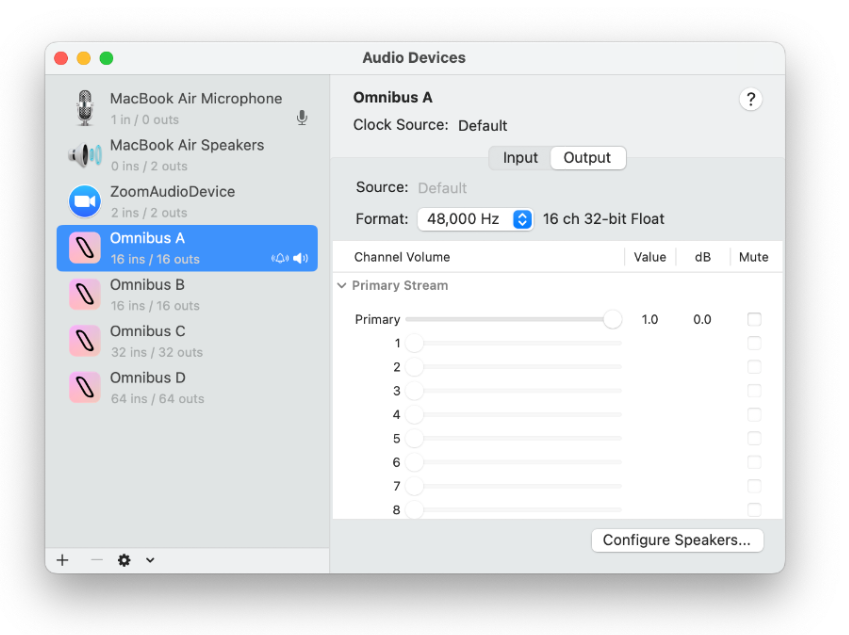Click the channel 1 volume slider knob
This screenshot has height=635, width=849.
(414, 343)
